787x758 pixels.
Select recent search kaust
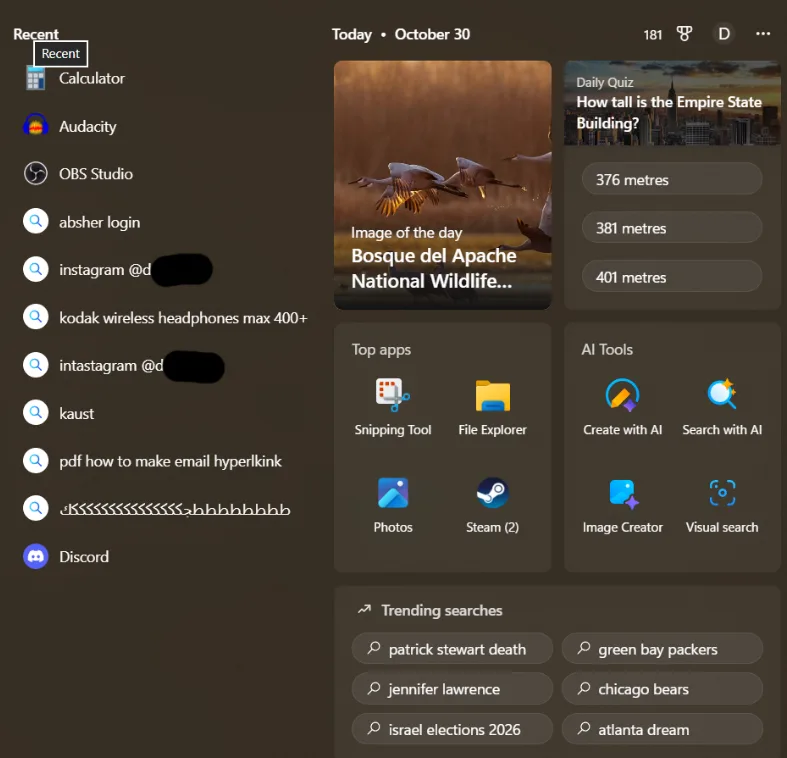(76, 414)
